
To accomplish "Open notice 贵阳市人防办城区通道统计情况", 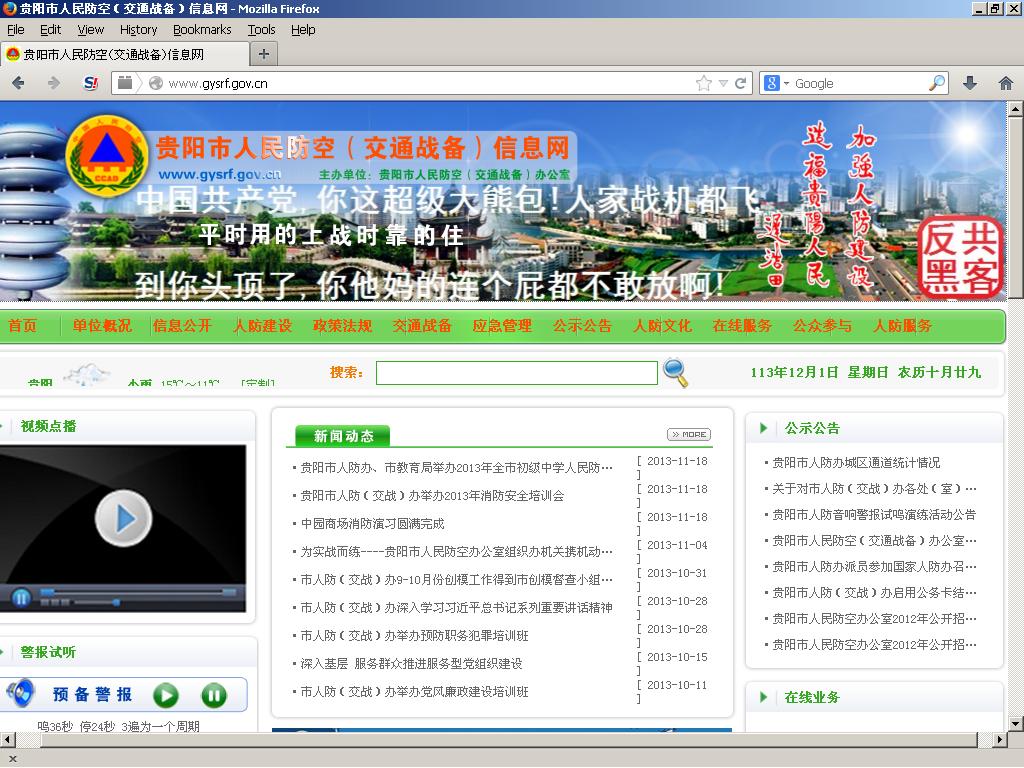I will pos(856,462).
